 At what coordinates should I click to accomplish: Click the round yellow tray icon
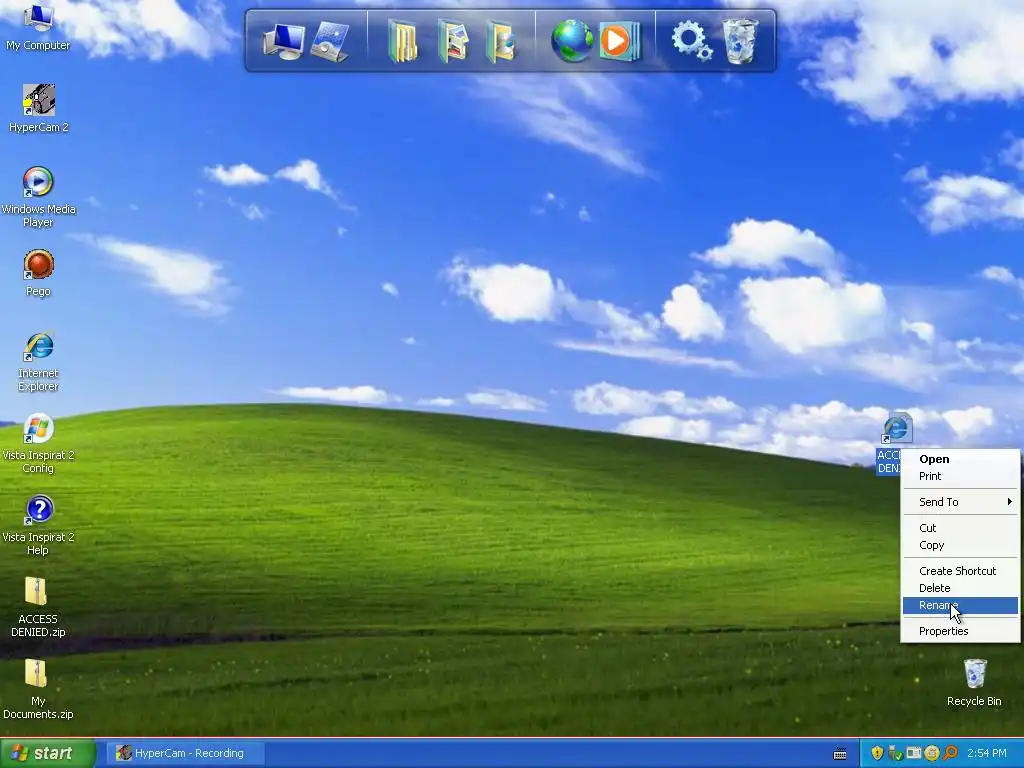click(932, 753)
